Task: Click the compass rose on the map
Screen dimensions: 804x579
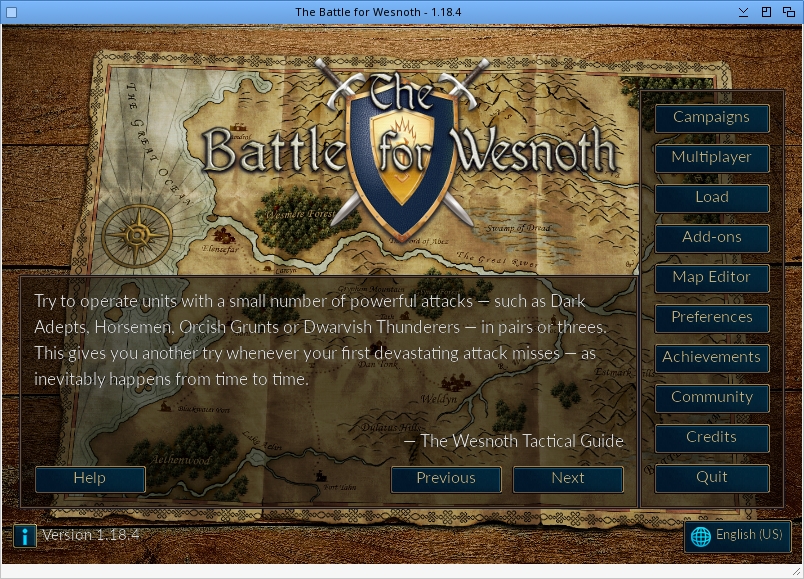Action: (x=137, y=235)
